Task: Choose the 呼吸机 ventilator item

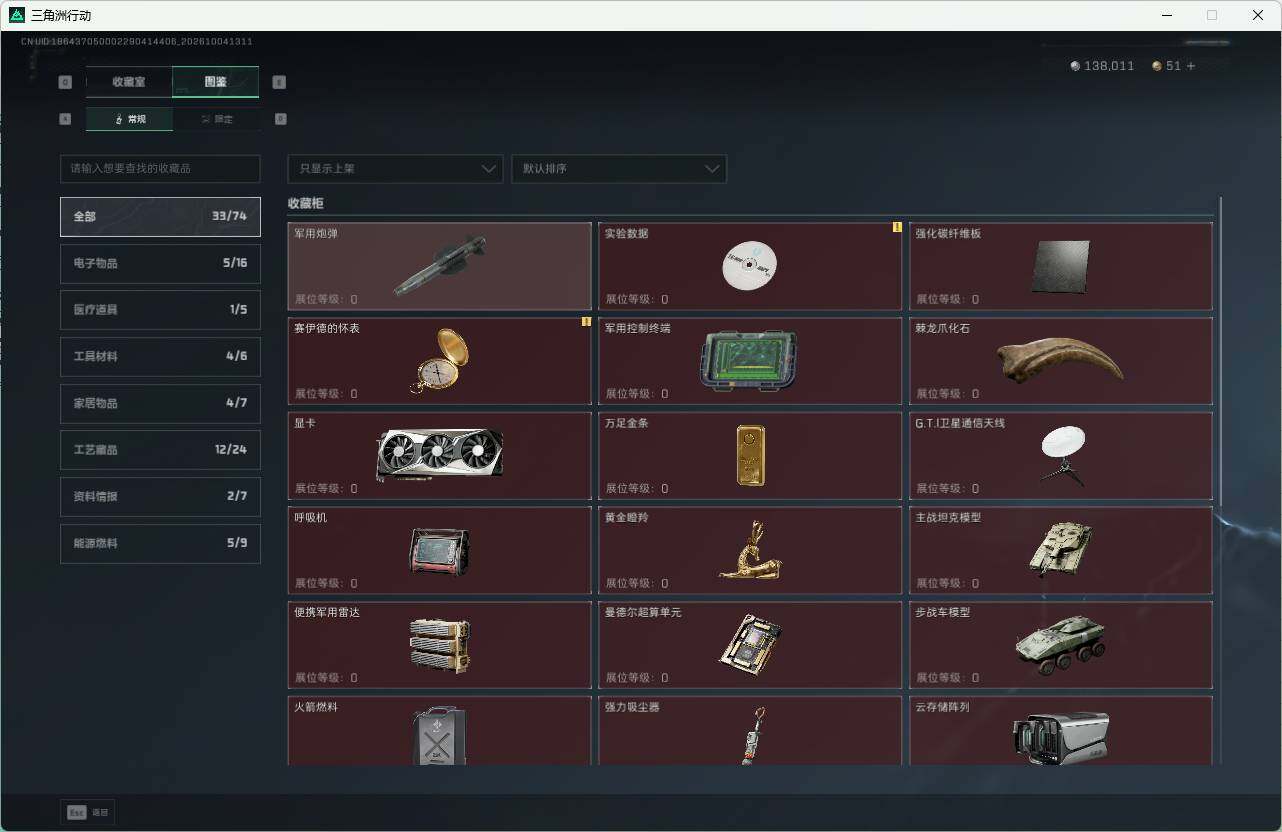Action: 440,550
